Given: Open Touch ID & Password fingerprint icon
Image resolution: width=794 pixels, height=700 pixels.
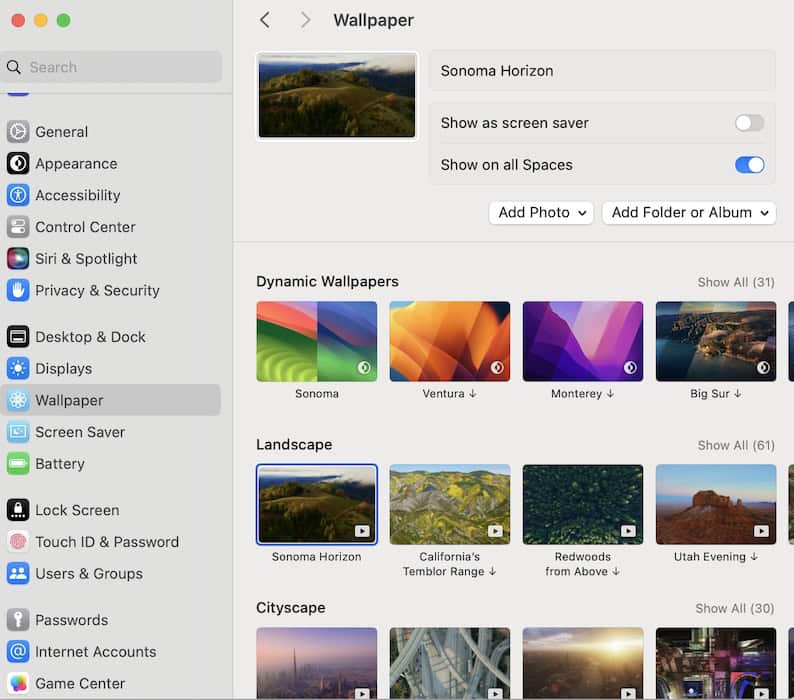Looking at the screenshot, I should point(18,541).
